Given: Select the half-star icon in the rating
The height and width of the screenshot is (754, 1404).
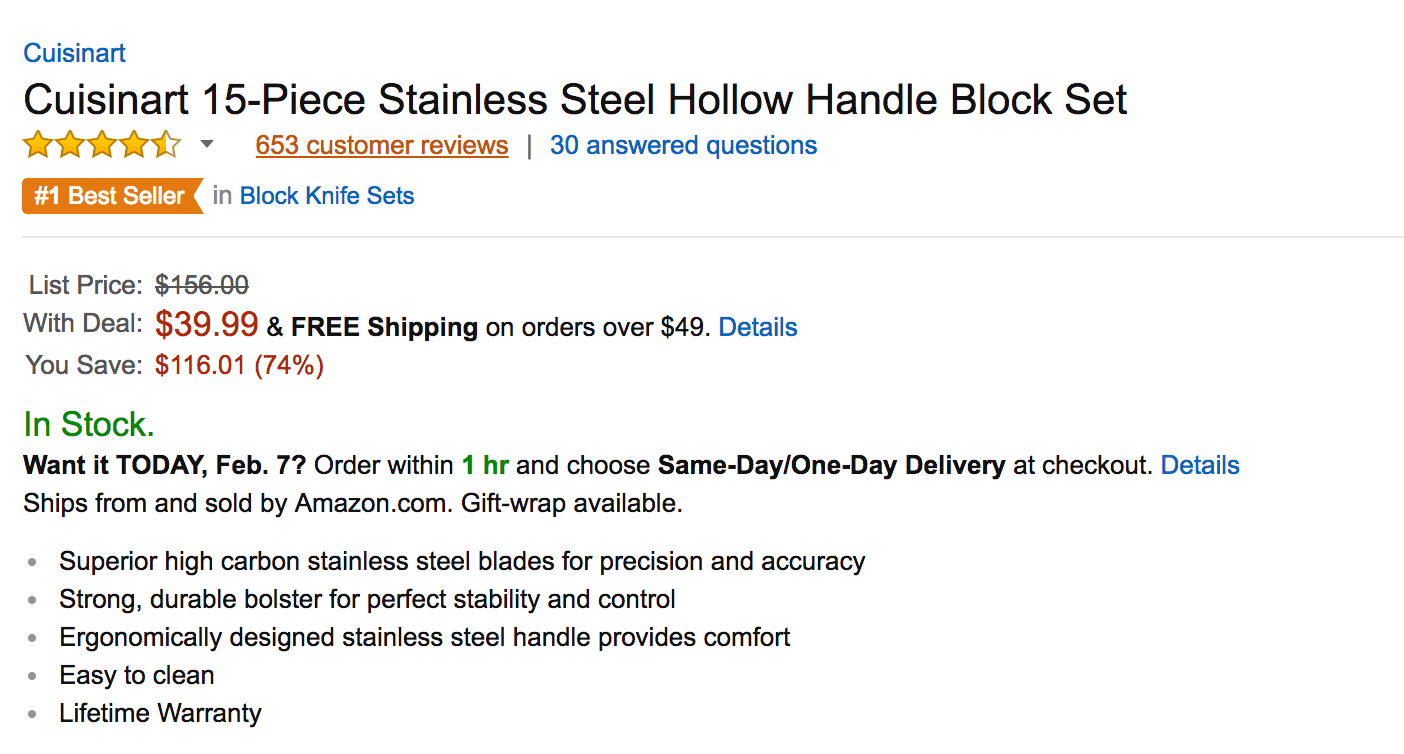Looking at the screenshot, I should [x=166, y=145].
